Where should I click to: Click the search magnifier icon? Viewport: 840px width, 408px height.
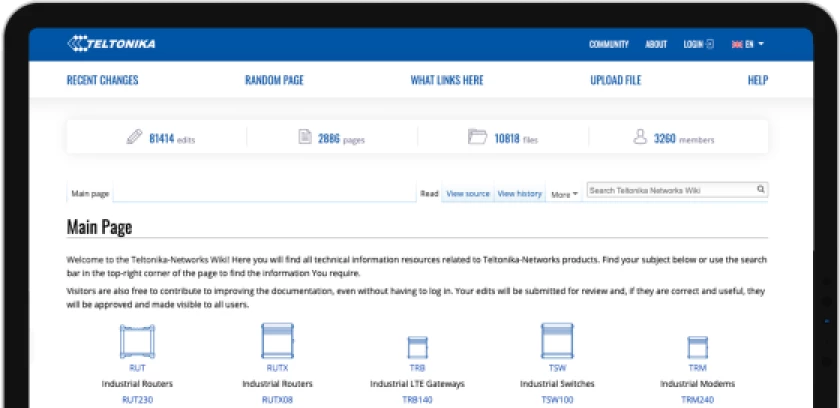click(x=761, y=190)
